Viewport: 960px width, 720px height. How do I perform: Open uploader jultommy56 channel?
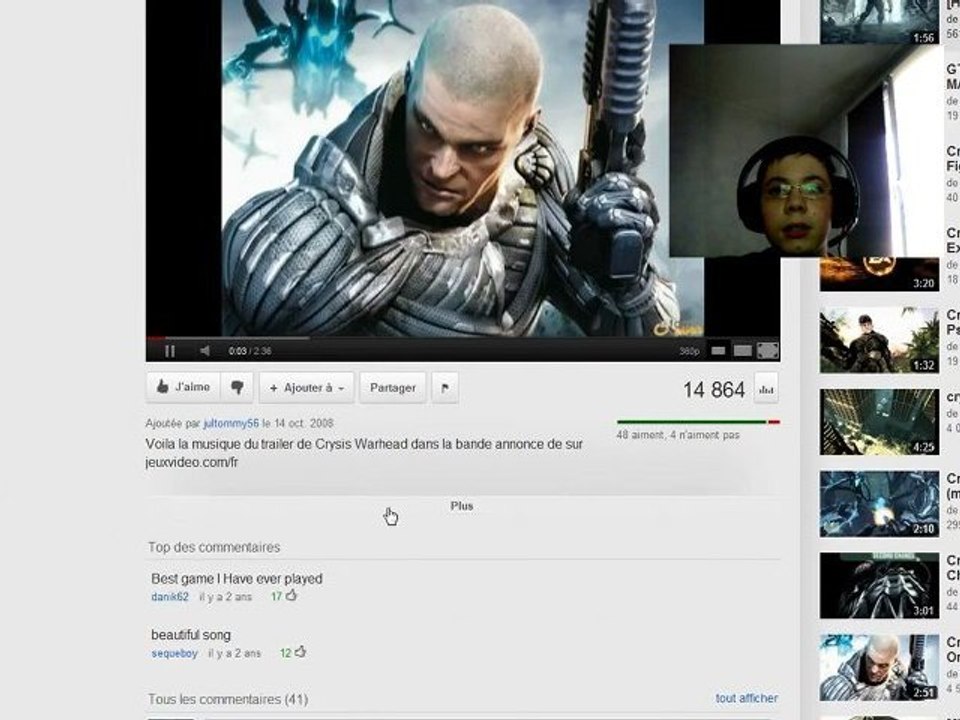click(231, 423)
